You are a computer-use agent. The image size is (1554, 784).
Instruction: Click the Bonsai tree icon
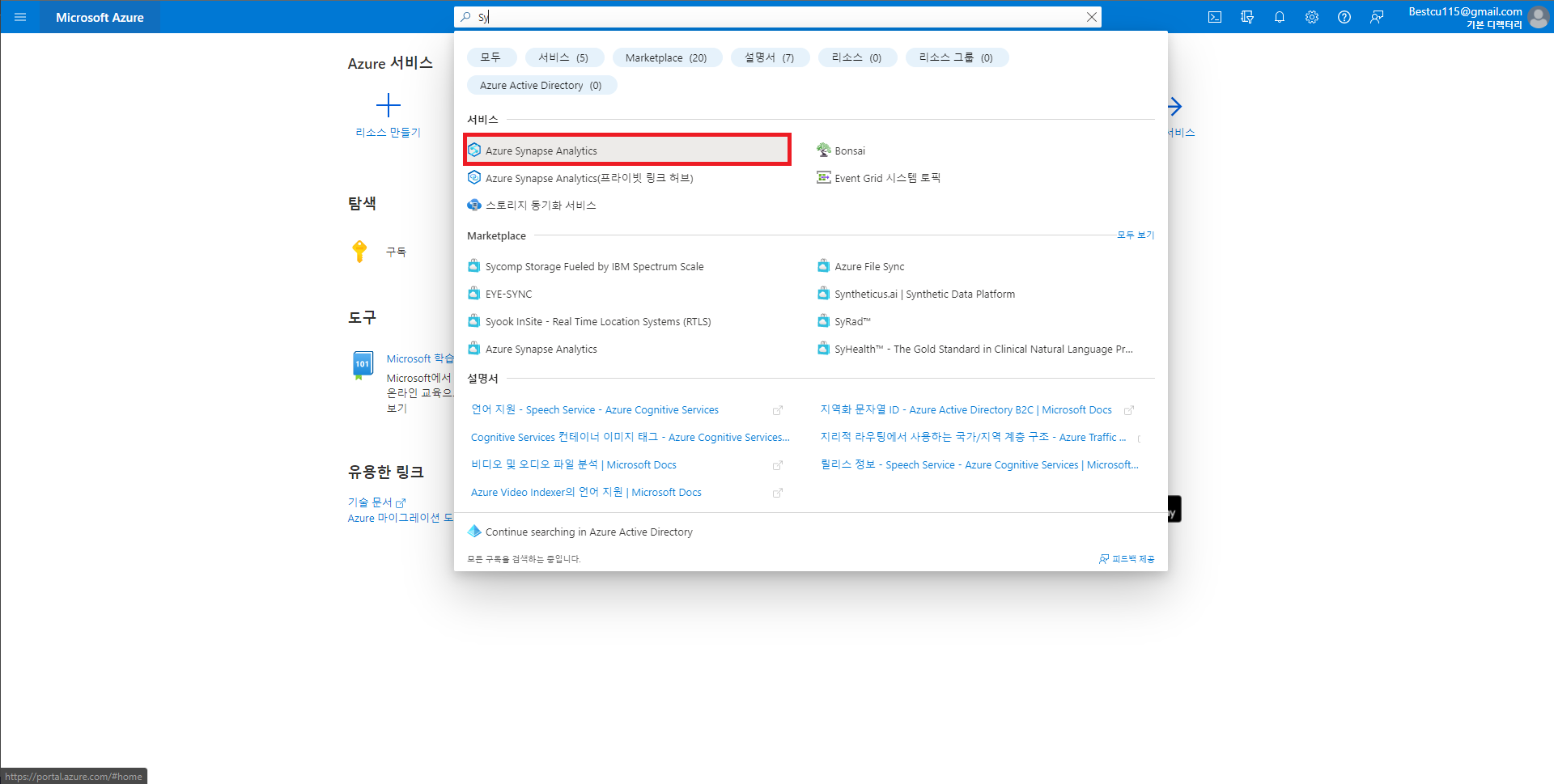coord(824,150)
